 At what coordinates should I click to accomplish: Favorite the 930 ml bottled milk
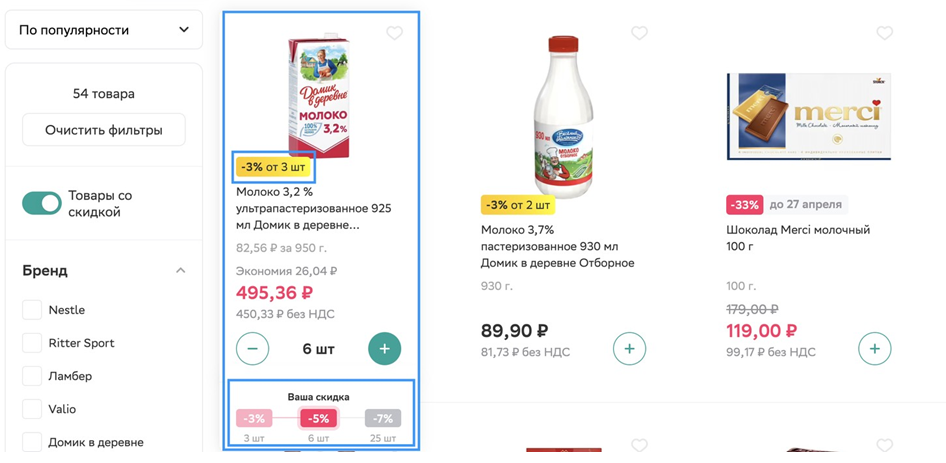click(639, 34)
